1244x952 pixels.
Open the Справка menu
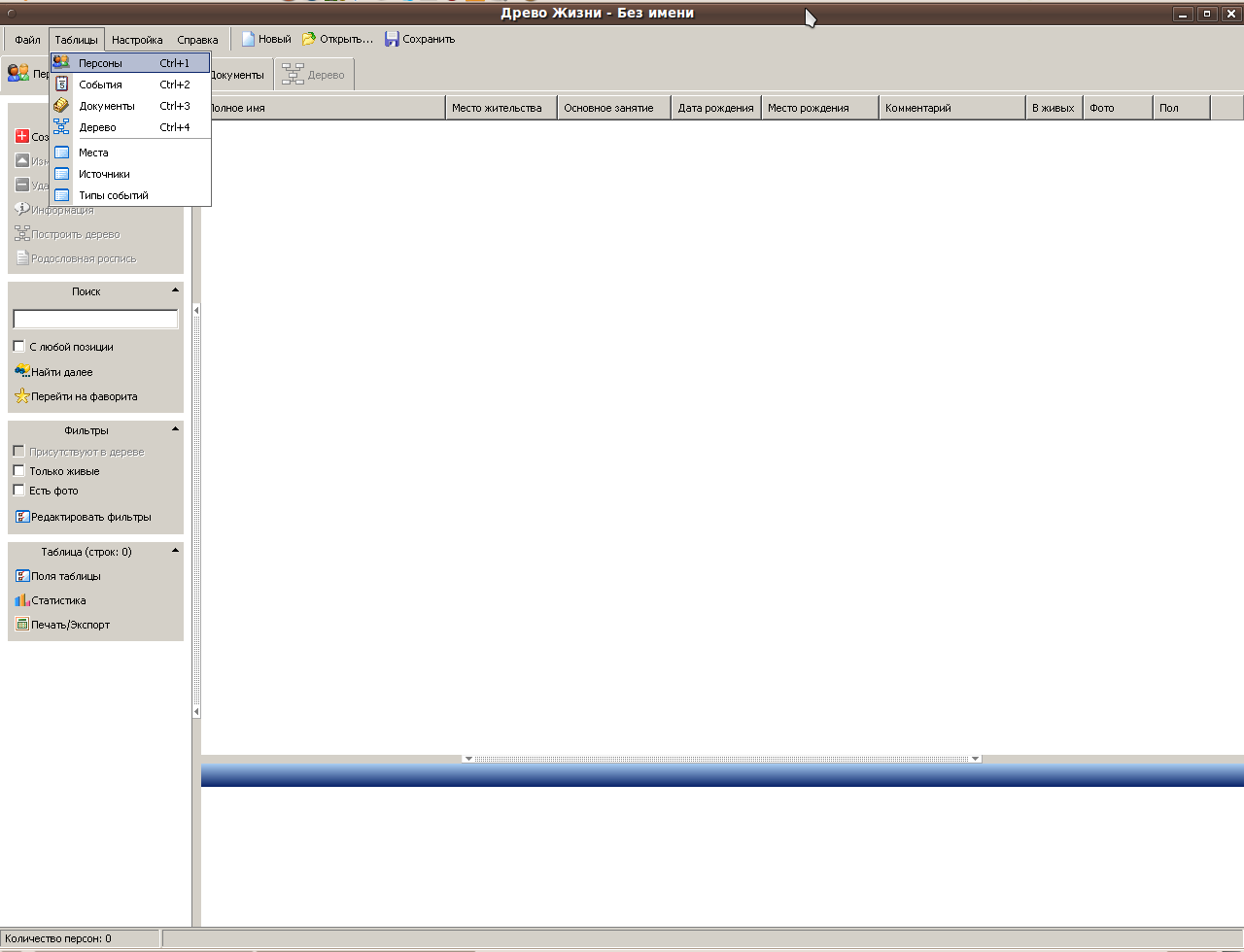click(197, 40)
